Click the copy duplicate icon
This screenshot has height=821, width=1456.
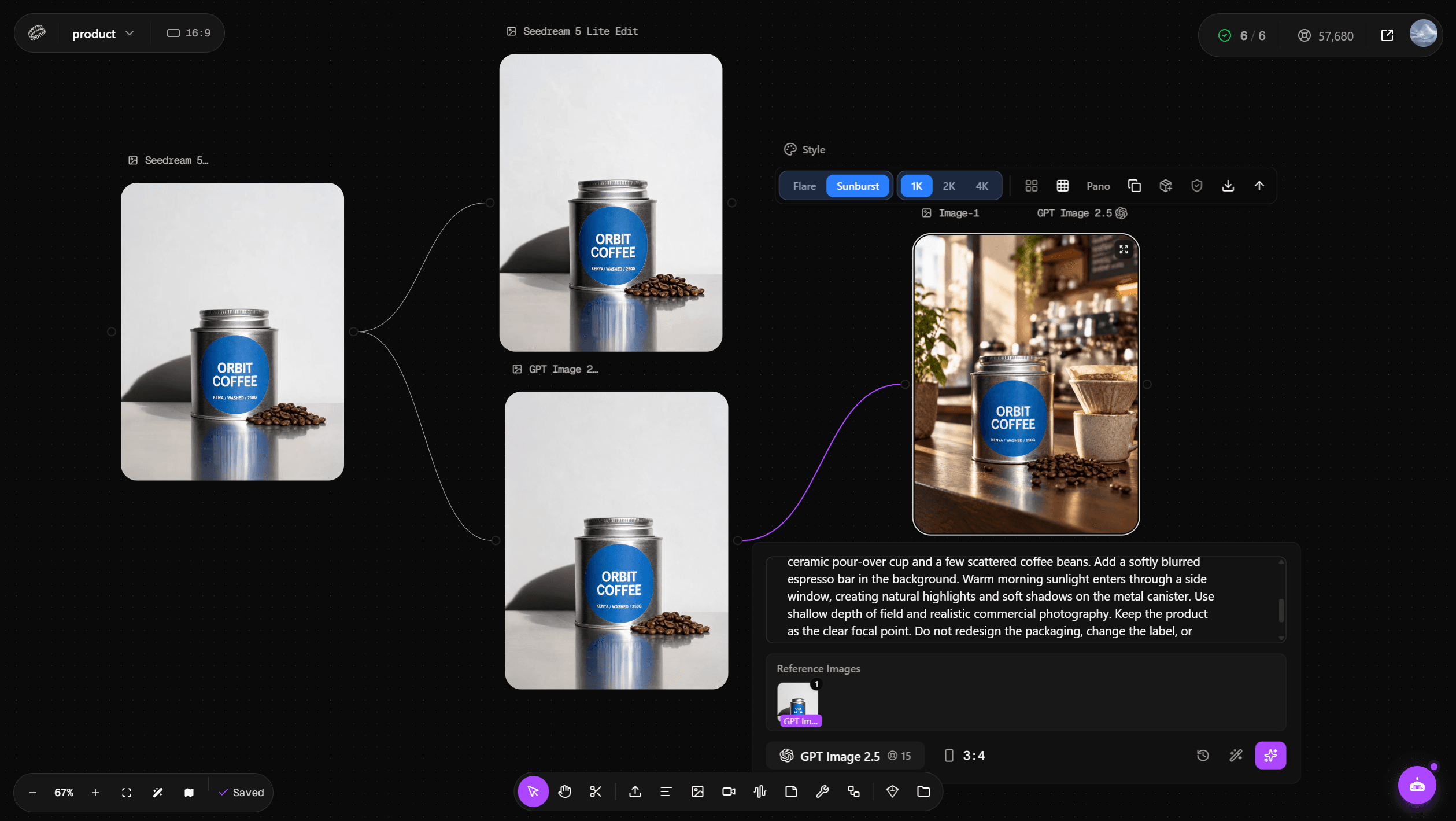tap(1134, 186)
